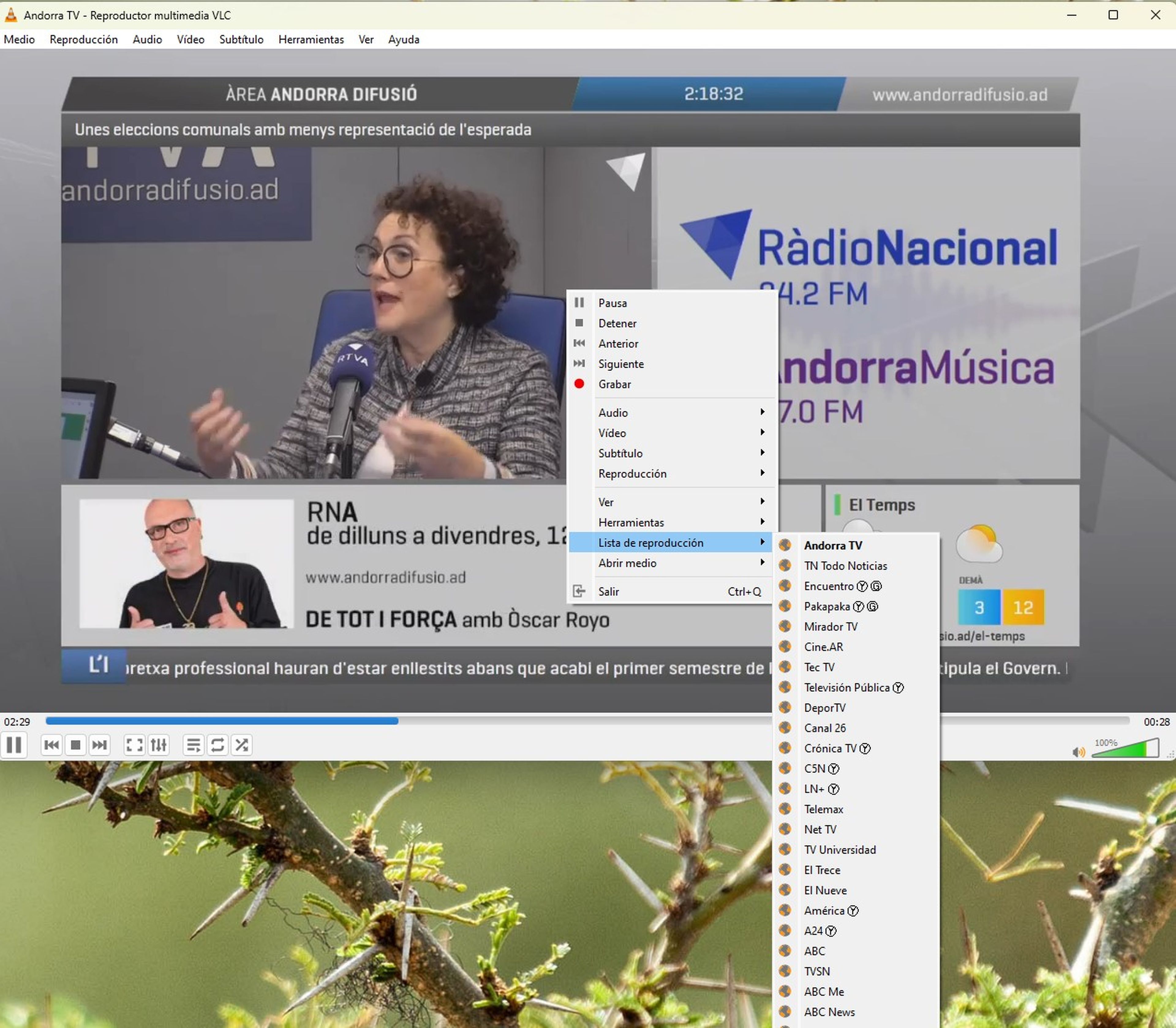This screenshot has width=1176, height=1028.
Task: Toggle remaining time display 00:28
Action: pos(1156,722)
